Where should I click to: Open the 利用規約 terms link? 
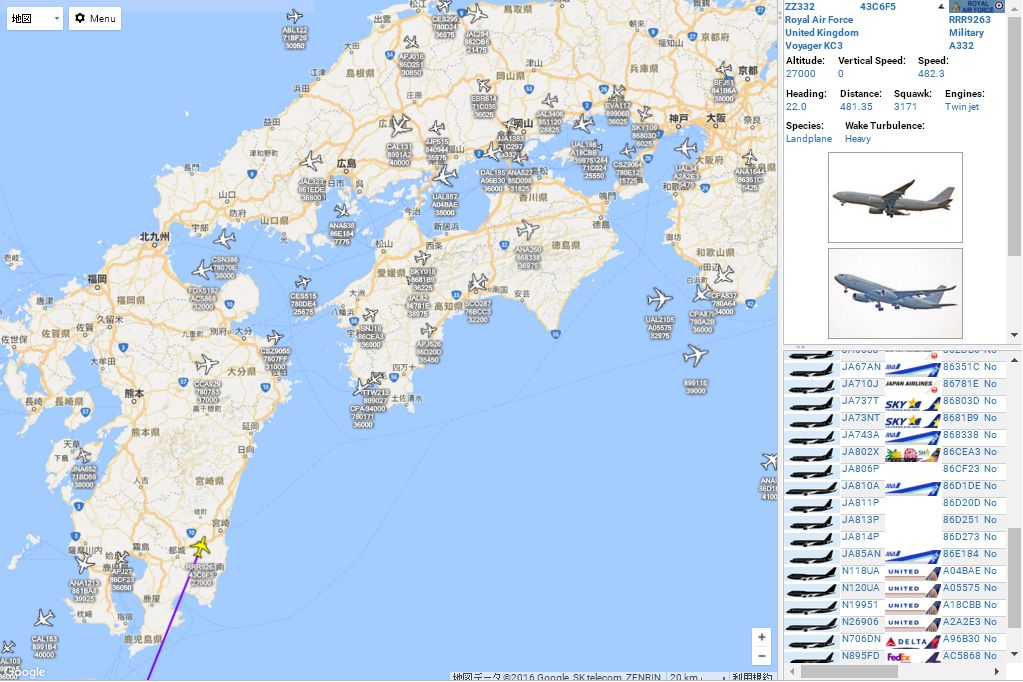(x=752, y=677)
